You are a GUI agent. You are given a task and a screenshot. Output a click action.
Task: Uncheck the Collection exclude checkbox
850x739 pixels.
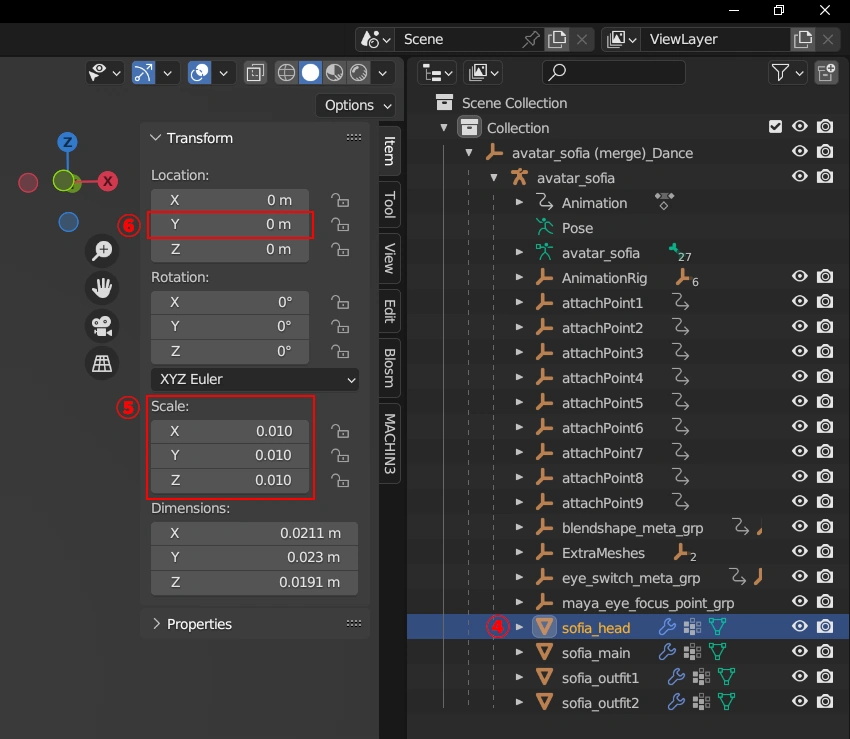775,127
